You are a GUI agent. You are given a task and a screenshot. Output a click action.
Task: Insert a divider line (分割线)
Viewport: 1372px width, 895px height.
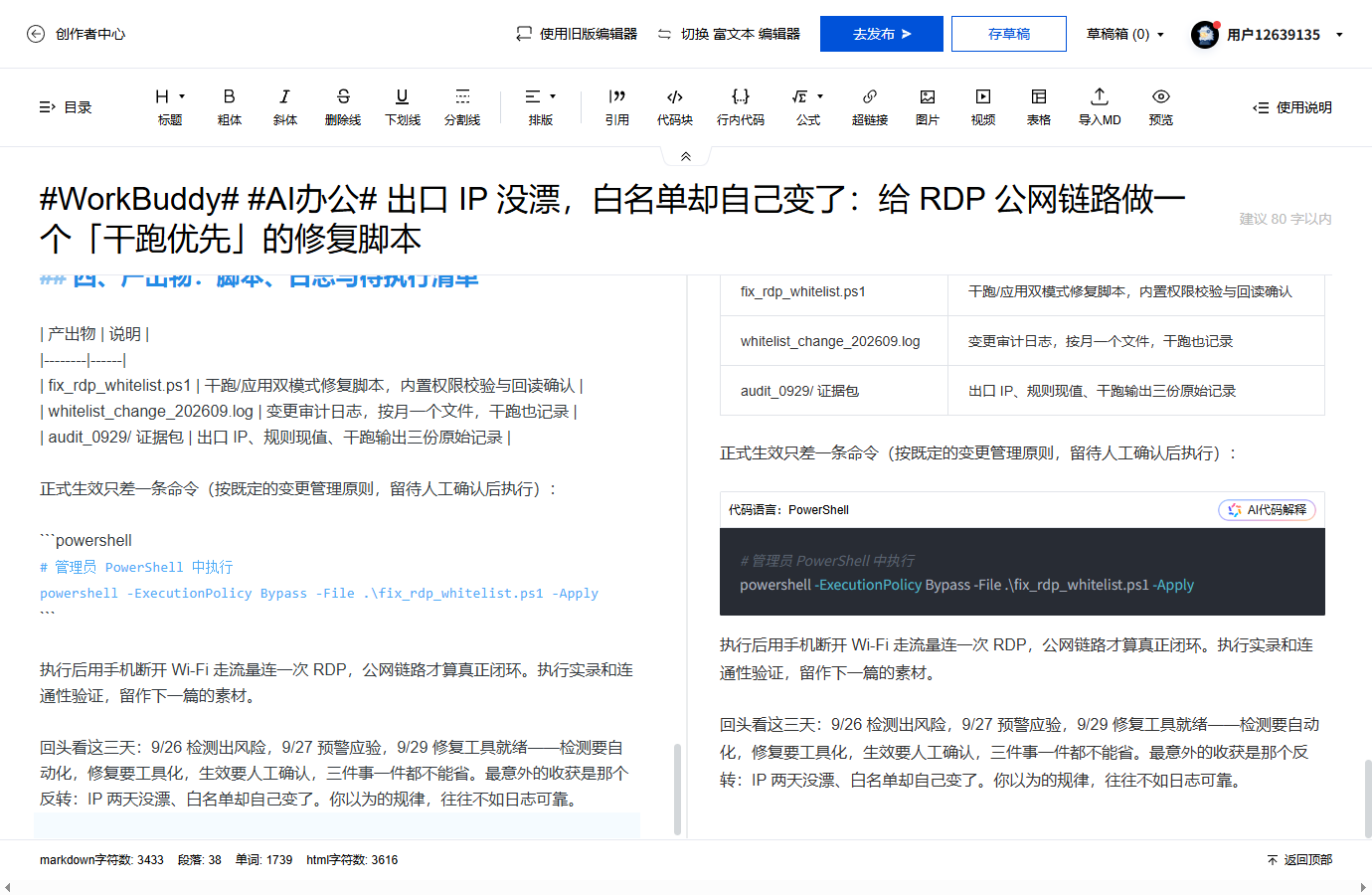point(462,107)
